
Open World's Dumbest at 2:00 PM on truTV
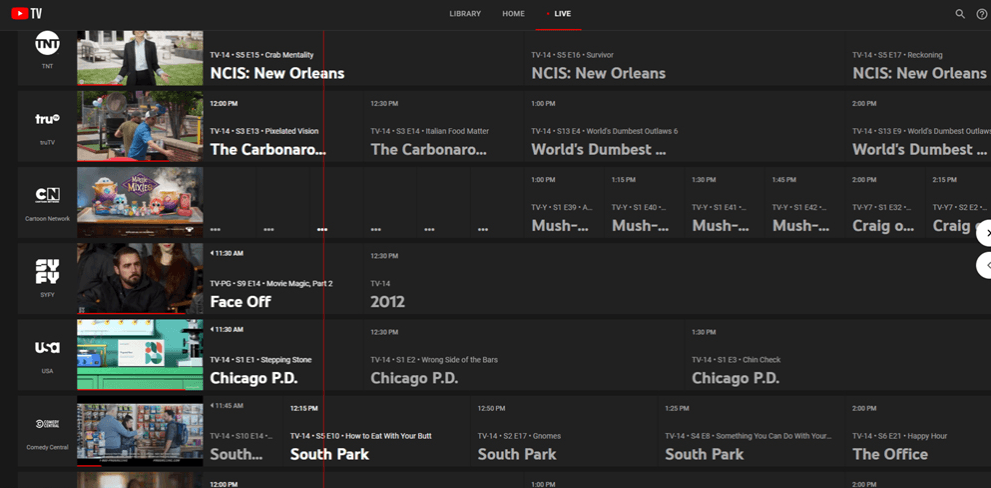coord(918,126)
